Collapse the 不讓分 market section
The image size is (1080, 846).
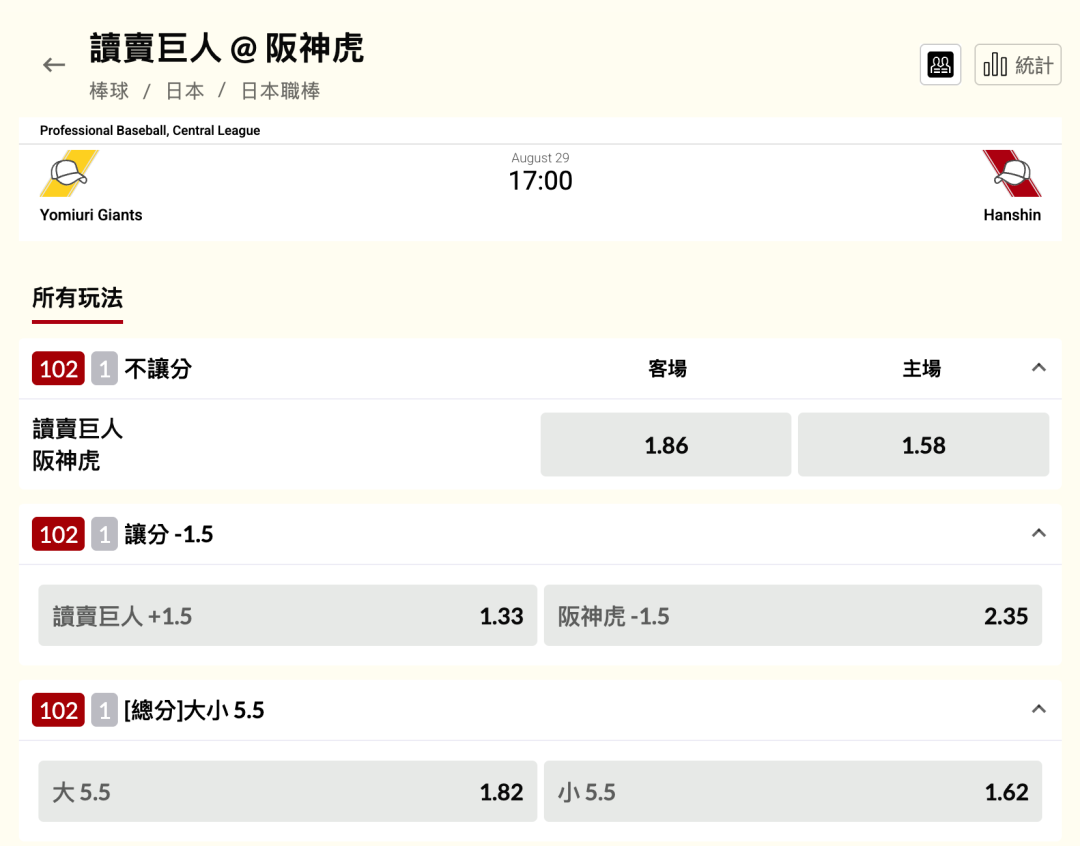coord(1039,368)
